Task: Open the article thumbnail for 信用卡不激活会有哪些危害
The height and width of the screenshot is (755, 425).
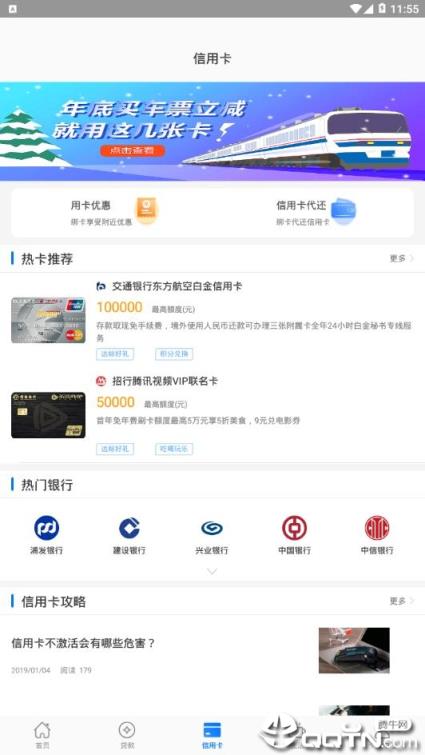Action: click(354, 650)
